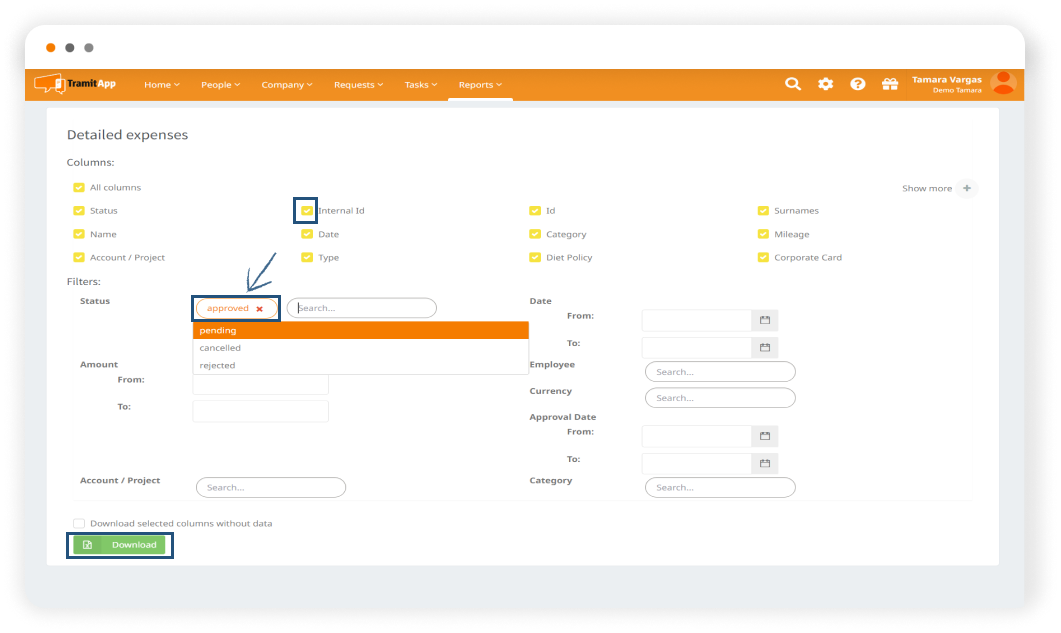Enable Download selected columns without data
Image resolution: width=1061 pixels, height=633 pixels.
(79, 523)
